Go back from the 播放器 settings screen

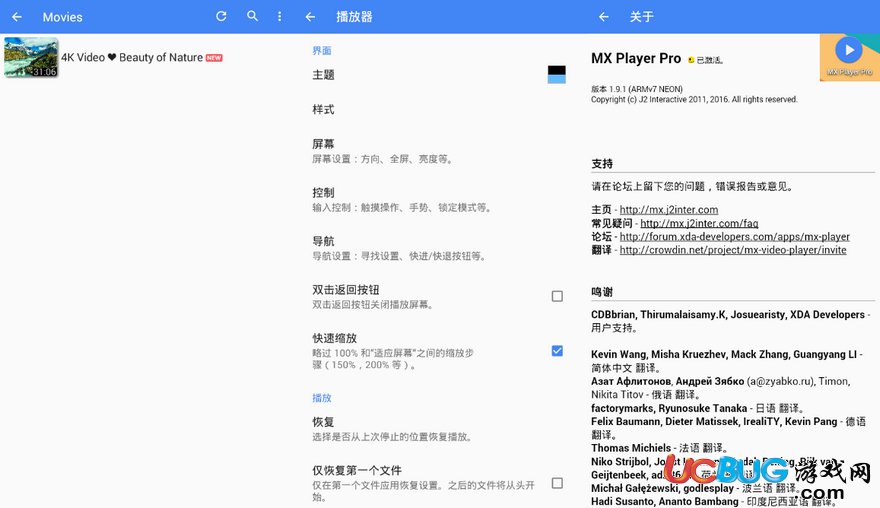(310, 17)
